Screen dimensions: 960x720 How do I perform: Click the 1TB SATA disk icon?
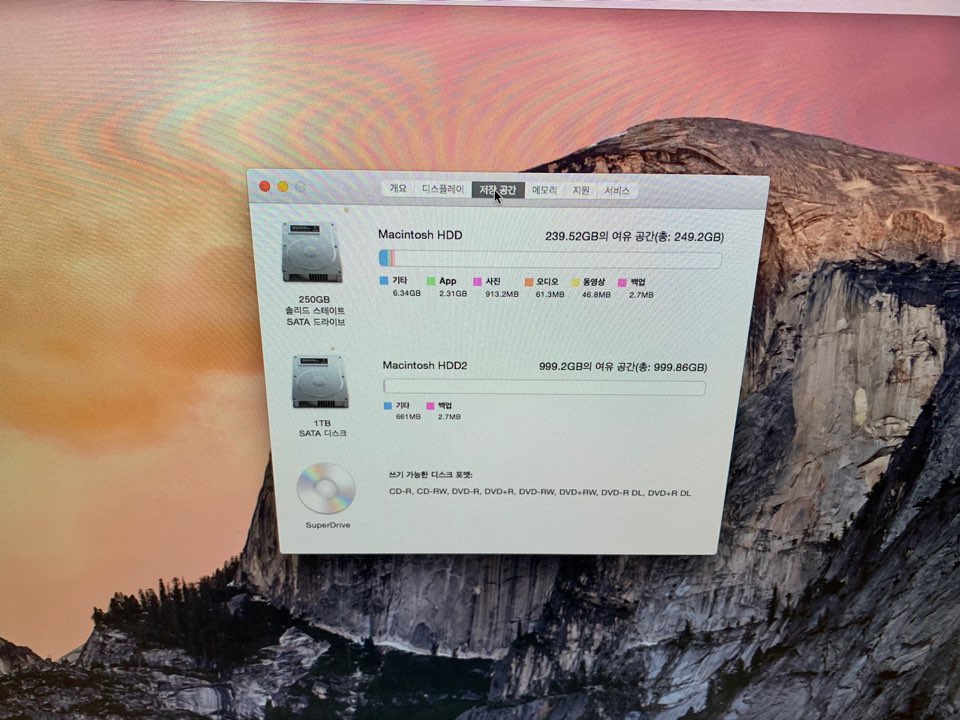pos(320,381)
